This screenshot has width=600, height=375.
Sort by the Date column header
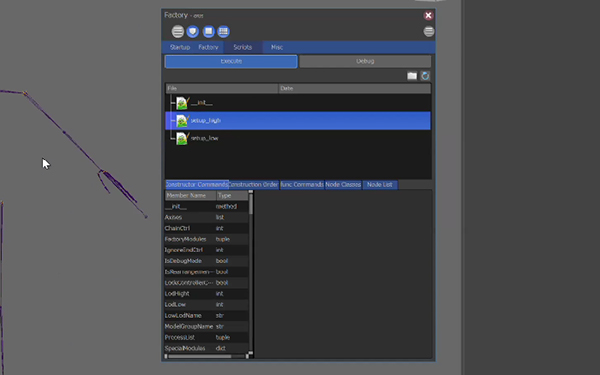(355, 88)
